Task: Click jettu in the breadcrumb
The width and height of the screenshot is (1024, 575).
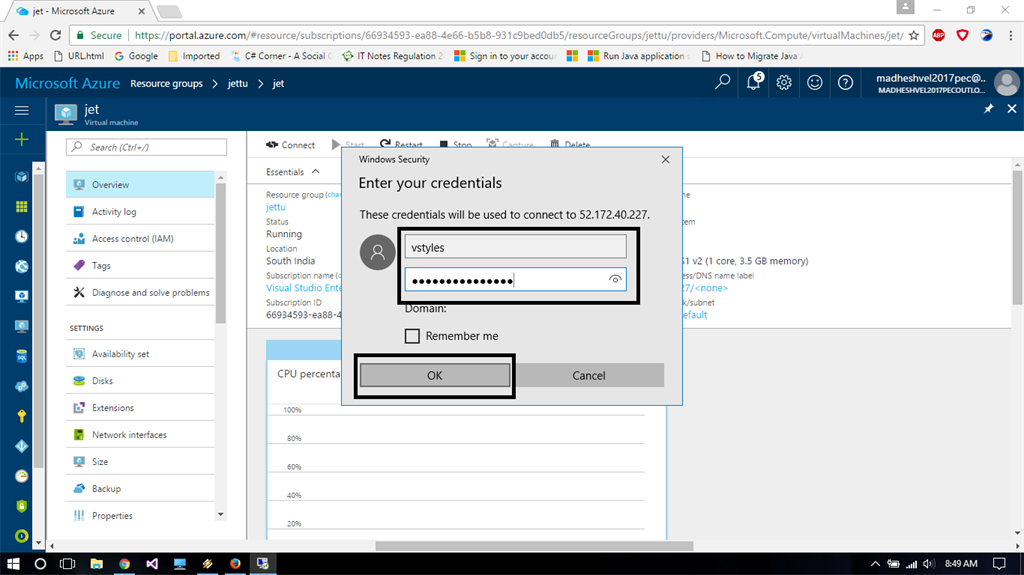Action: coord(237,84)
